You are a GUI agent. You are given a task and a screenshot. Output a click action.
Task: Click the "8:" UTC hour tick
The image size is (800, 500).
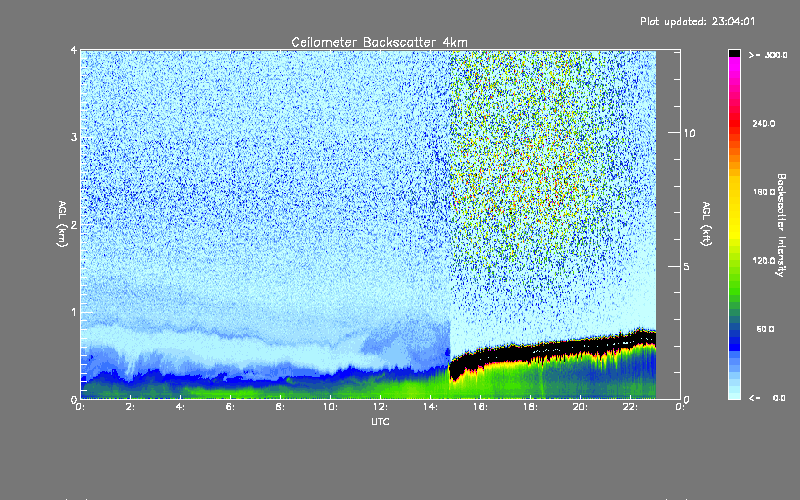click(281, 407)
